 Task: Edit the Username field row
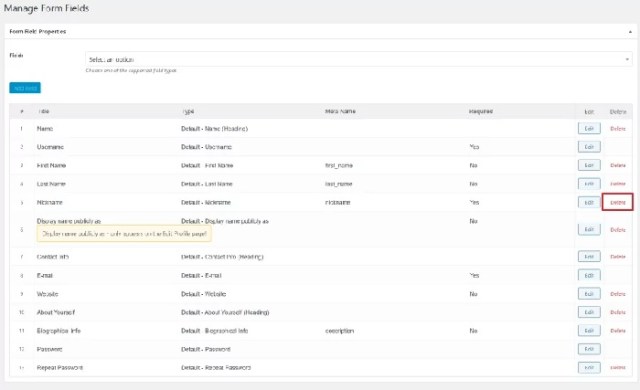[x=589, y=147]
